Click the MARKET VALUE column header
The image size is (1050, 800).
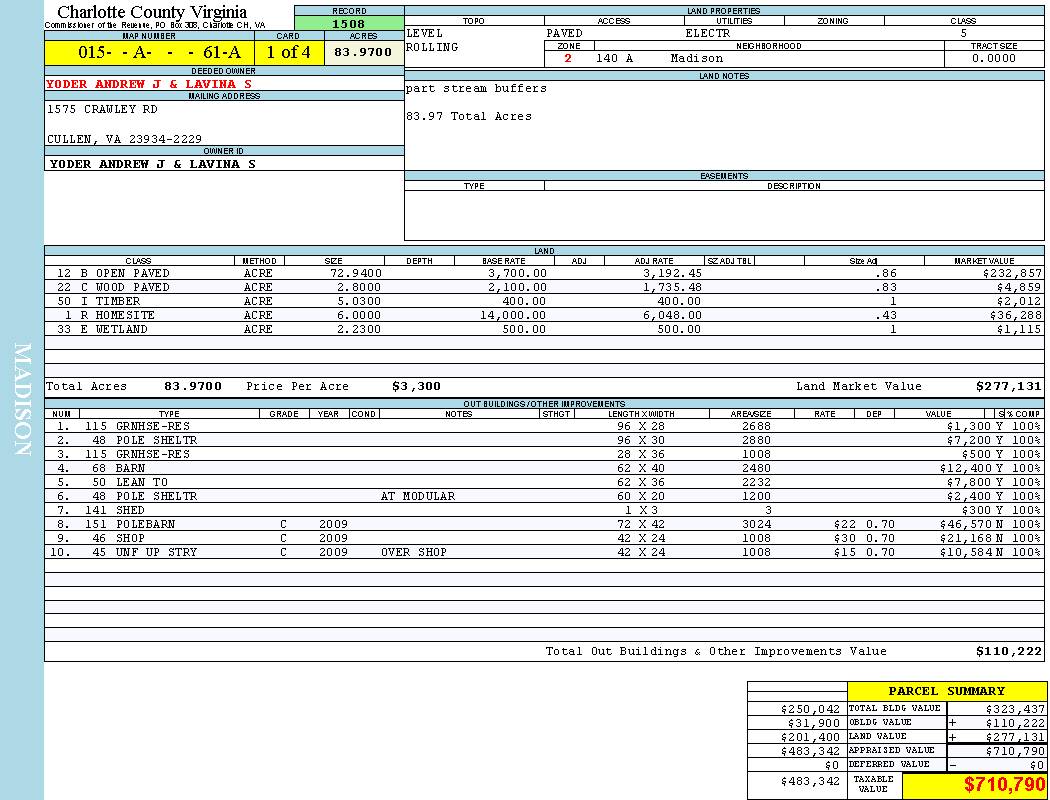pyautogui.click(x=983, y=261)
